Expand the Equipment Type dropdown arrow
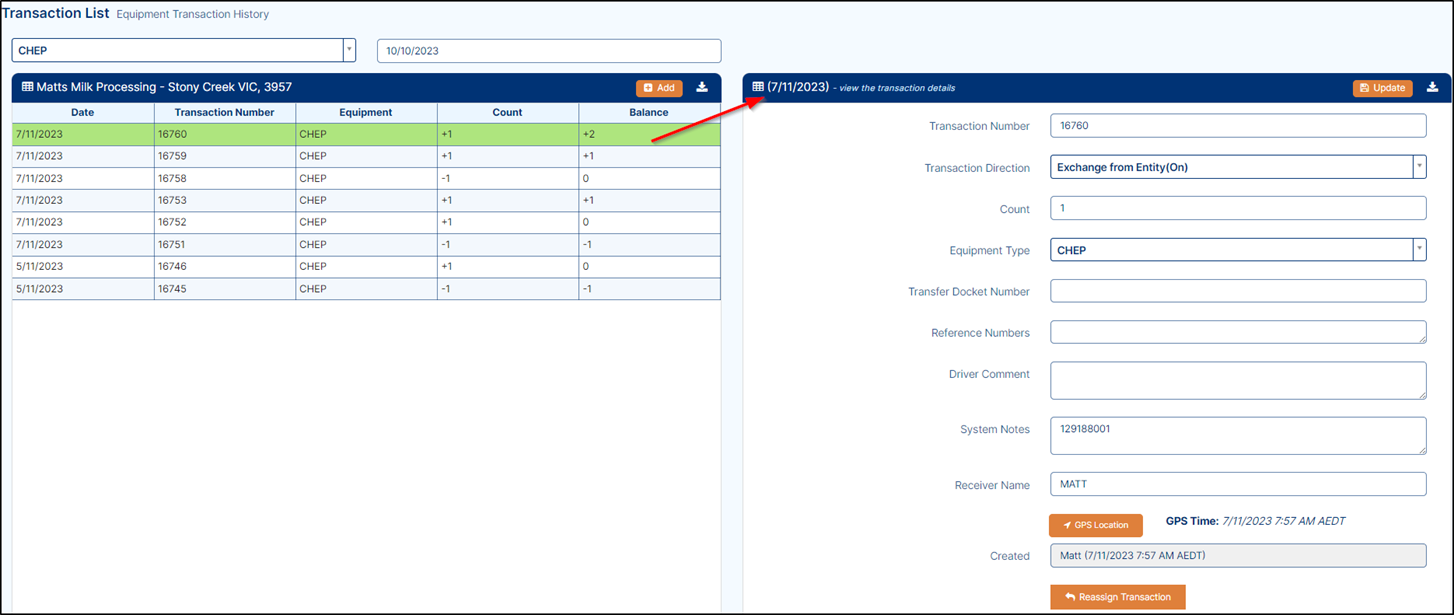This screenshot has height=615, width=1454. coord(1419,250)
